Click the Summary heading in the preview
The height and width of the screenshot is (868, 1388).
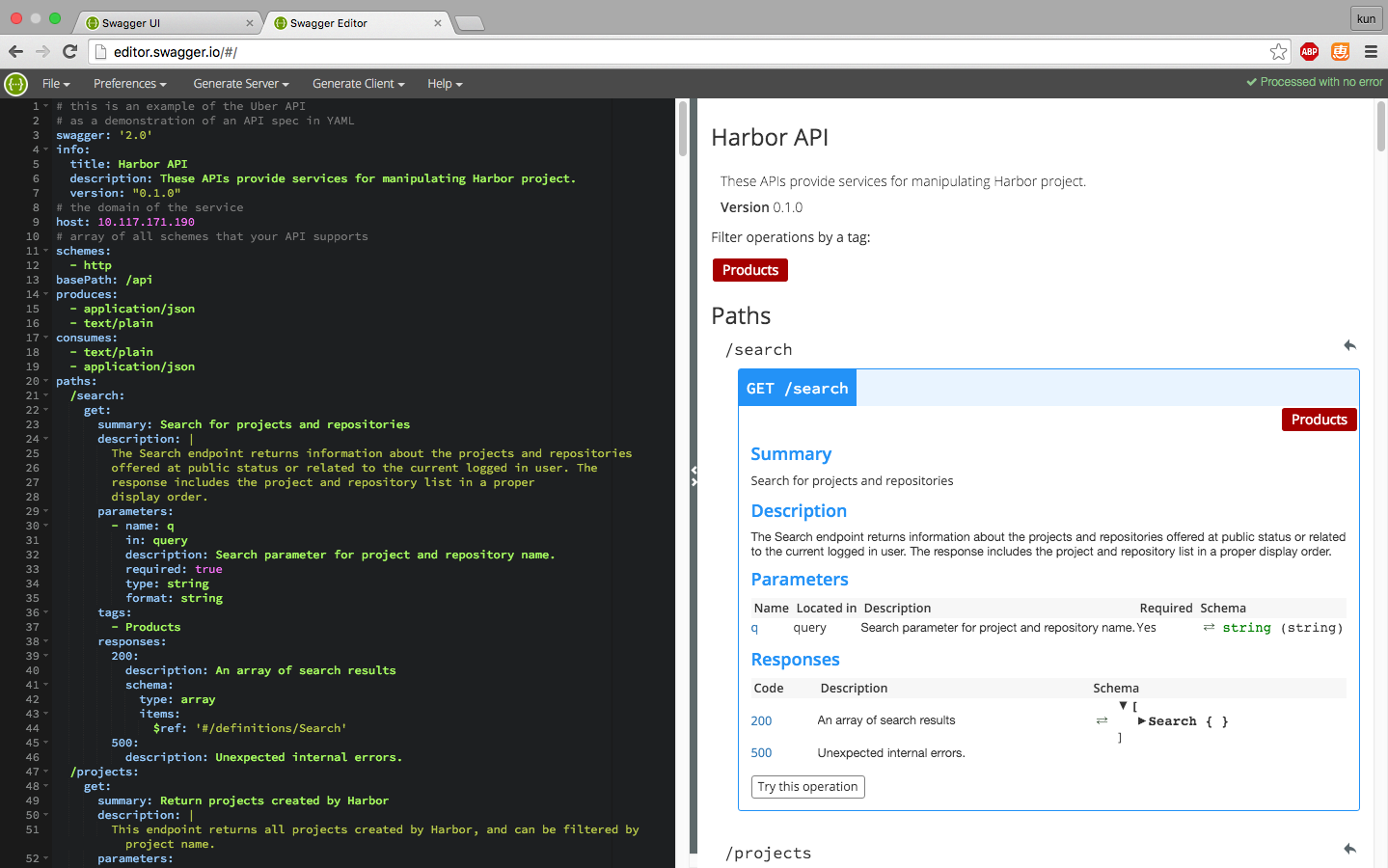coord(791,454)
